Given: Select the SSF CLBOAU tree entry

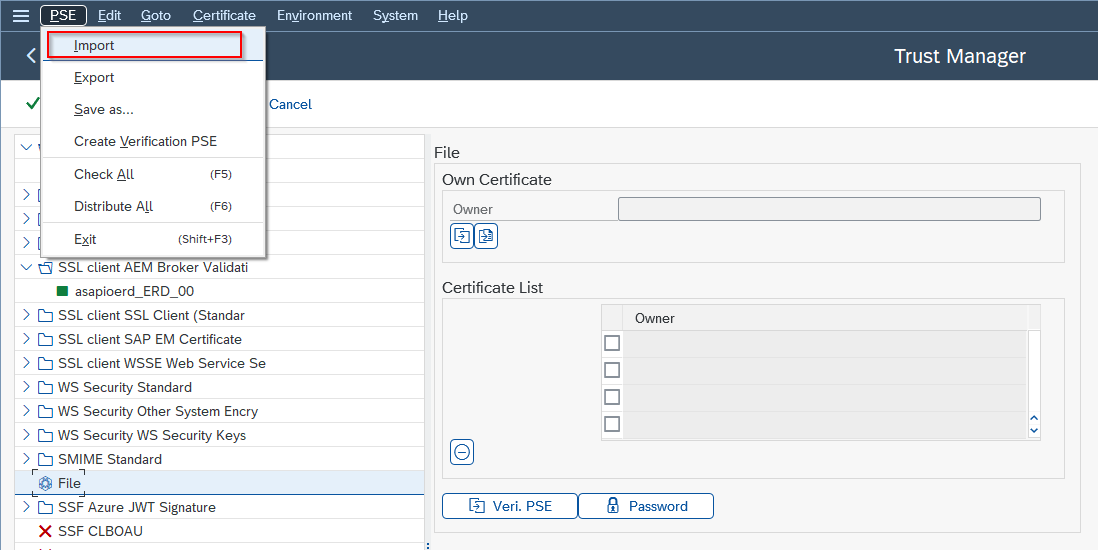Looking at the screenshot, I should (x=100, y=531).
